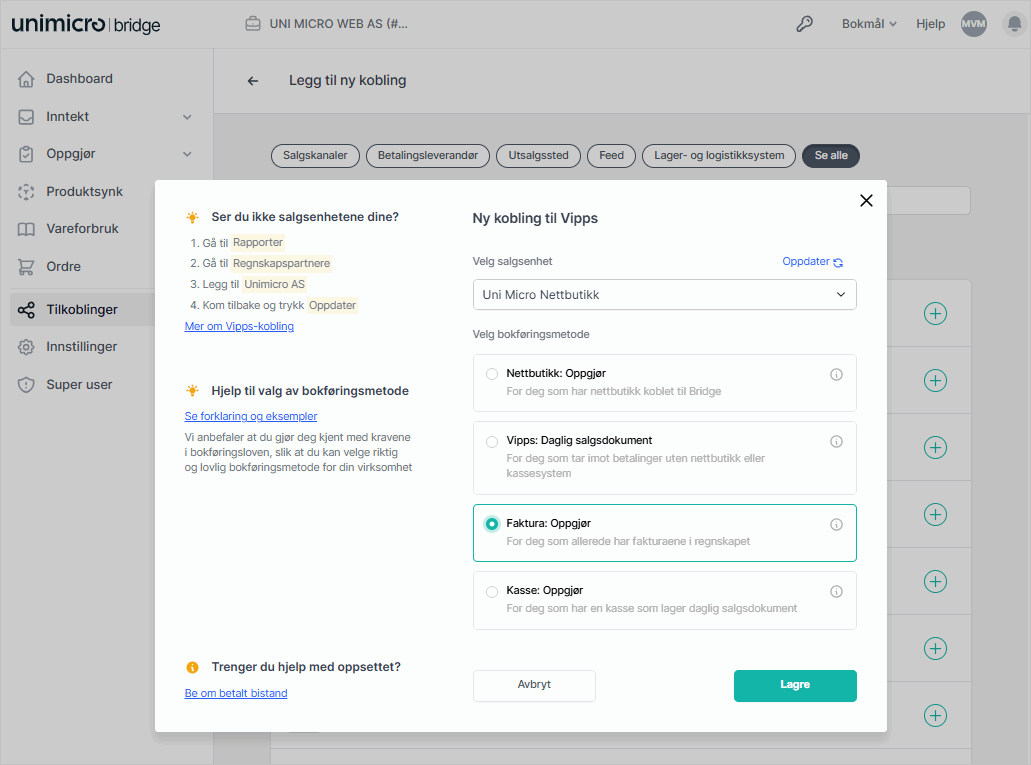1031x765 pixels.
Task: Open the Dashboard home icon
Action: [26, 79]
